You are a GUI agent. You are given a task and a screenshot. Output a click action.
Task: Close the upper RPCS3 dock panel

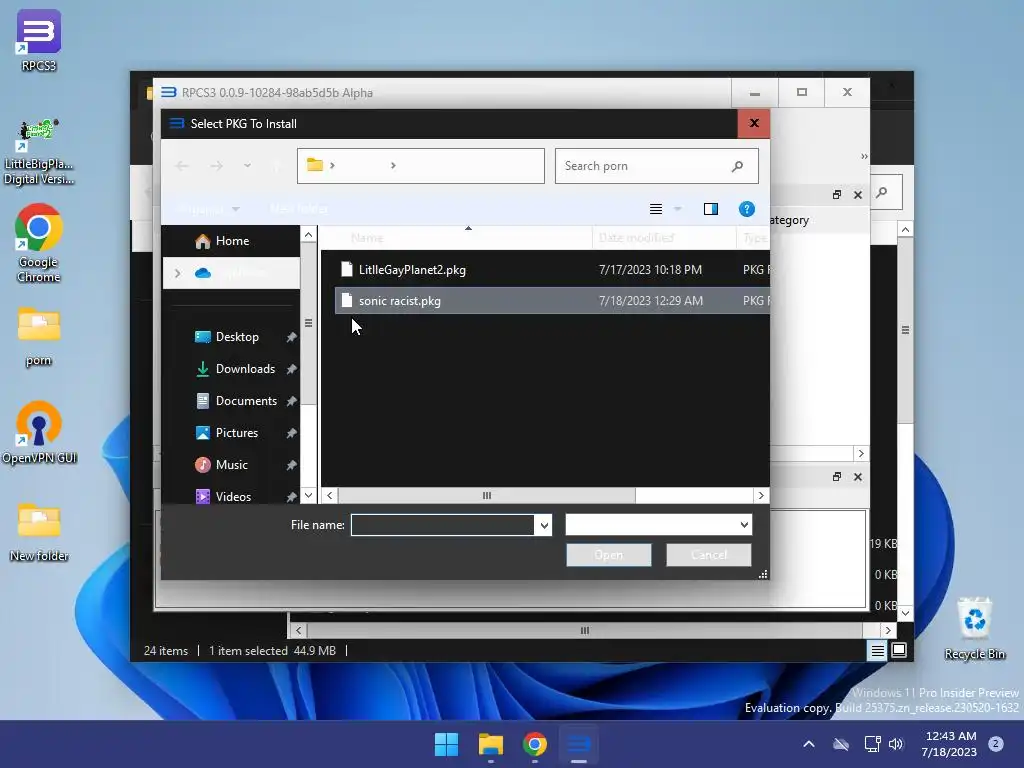point(857,195)
